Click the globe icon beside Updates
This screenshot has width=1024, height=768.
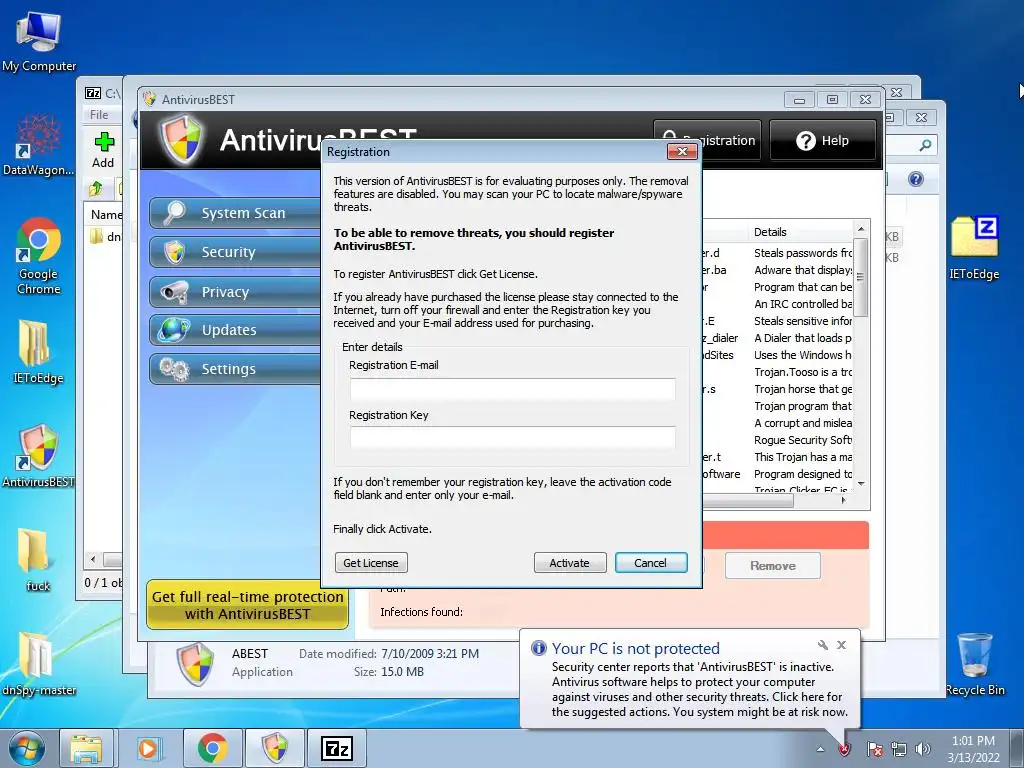pyautogui.click(x=174, y=330)
